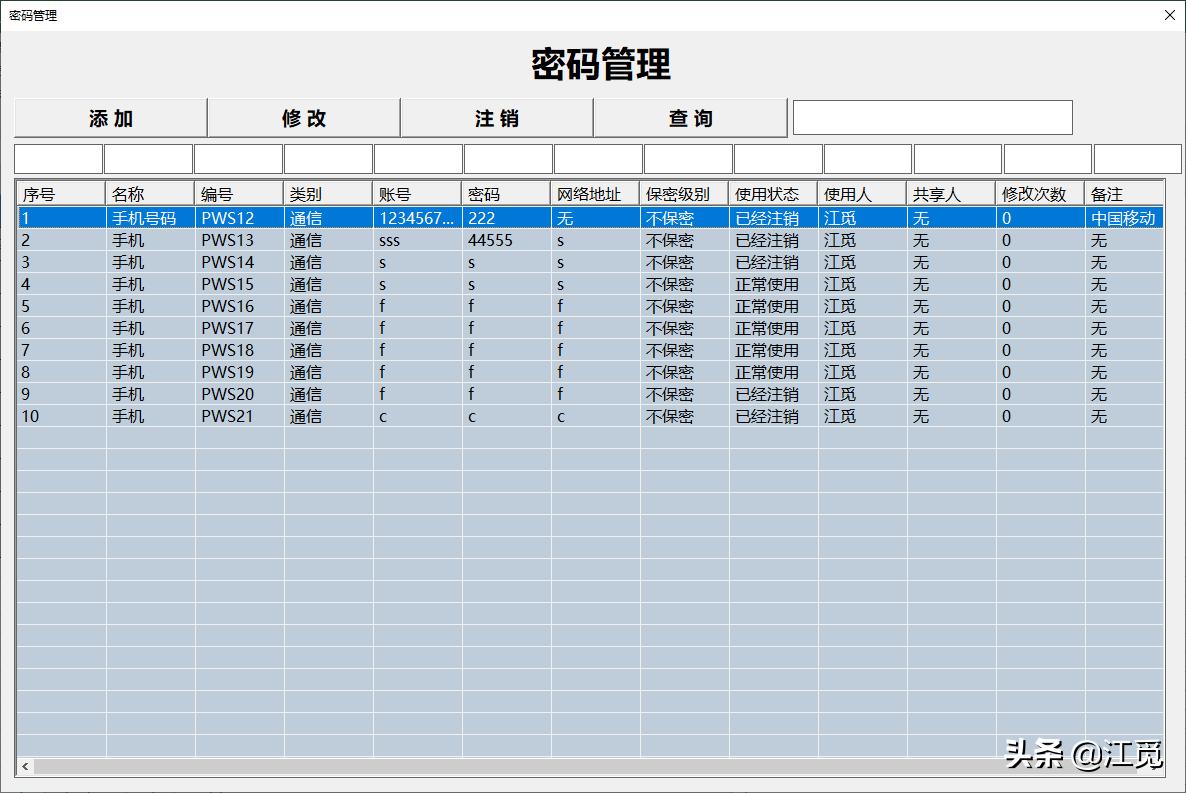Click the 修改 button
1186x793 pixels.
303,117
